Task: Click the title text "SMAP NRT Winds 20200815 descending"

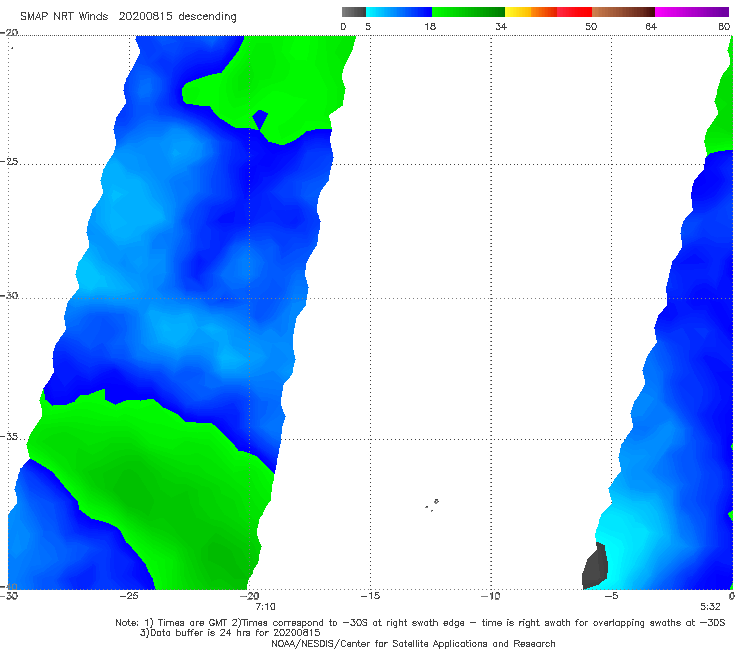Action: 128,17
